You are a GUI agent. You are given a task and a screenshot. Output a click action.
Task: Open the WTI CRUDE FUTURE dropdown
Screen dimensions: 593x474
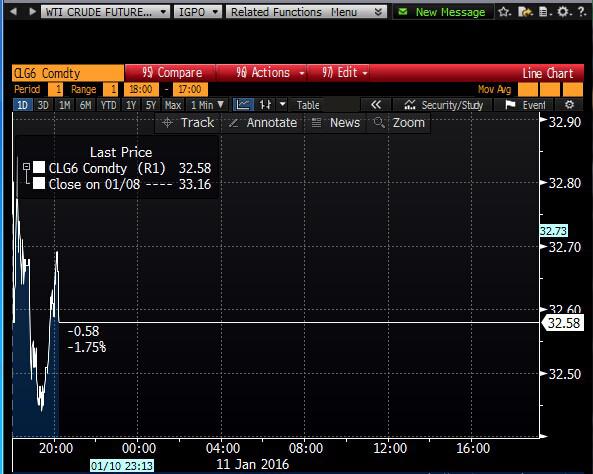click(106, 12)
